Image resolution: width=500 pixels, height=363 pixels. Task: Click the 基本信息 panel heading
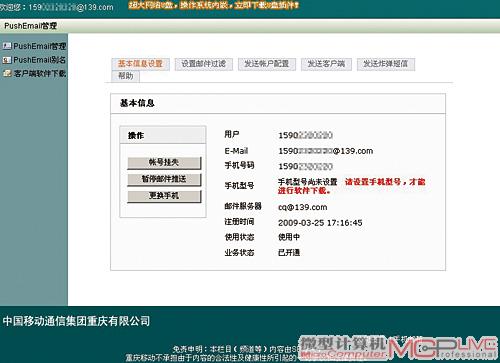click(137, 103)
